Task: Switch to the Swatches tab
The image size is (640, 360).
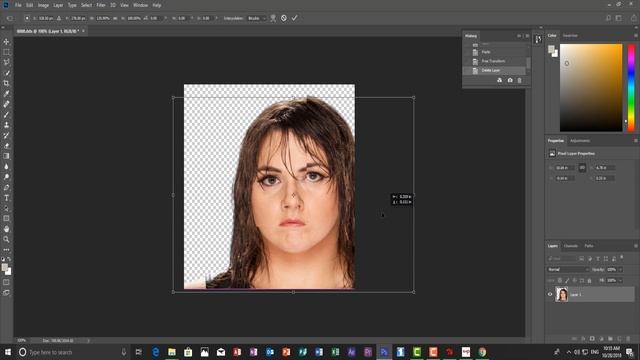Action: tap(570, 36)
